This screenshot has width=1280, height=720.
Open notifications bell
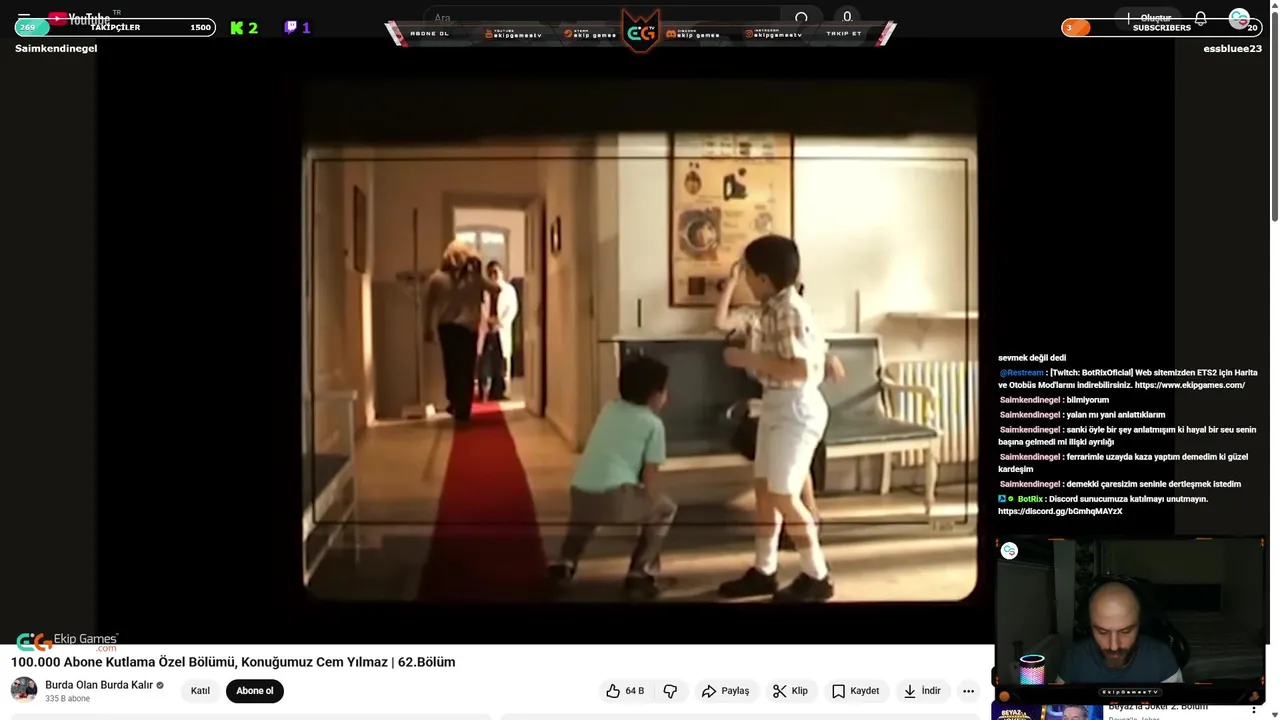tap(1200, 18)
